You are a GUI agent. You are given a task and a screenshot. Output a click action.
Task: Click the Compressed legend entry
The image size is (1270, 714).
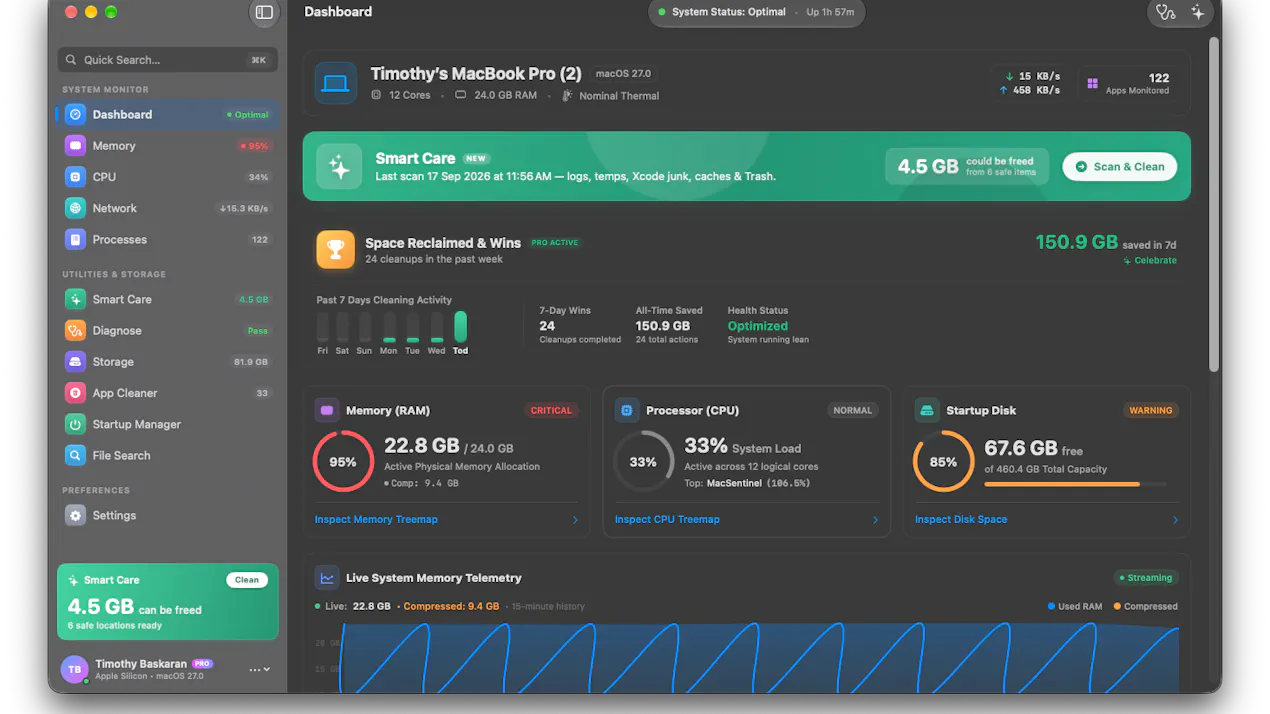click(x=1146, y=606)
